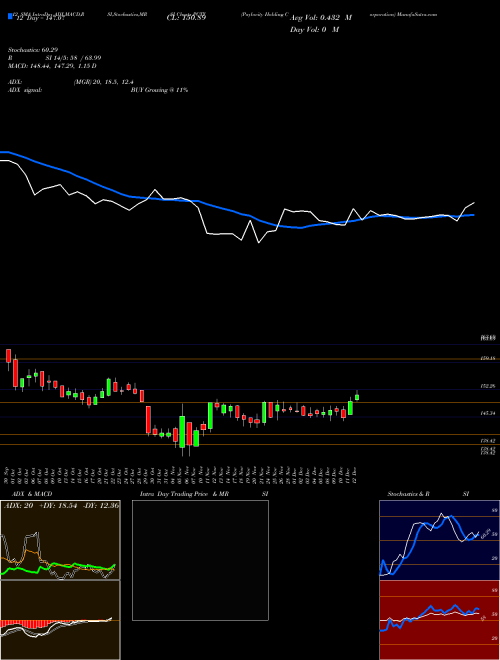Image resolution: width=500 pixels, height=660 pixels.
Task: Click the 'BUY Growing @ 11%' signal text
Action: (x=159, y=90)
